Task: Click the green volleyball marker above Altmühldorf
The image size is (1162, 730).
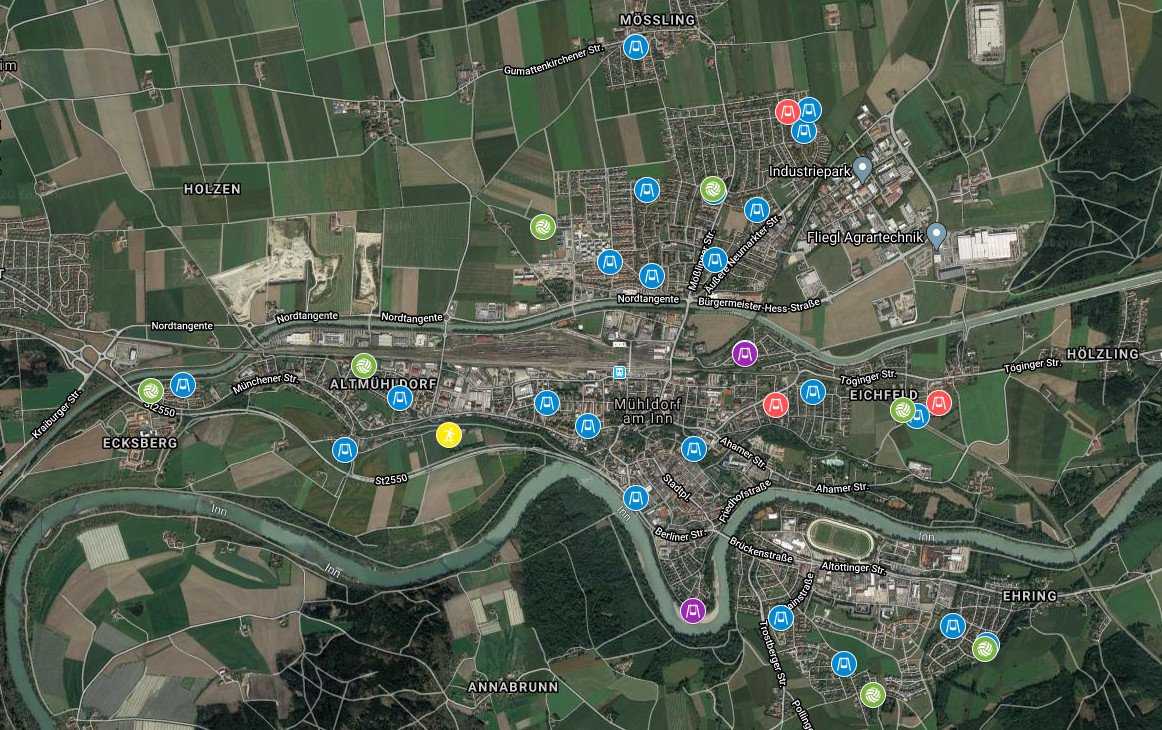Action: [363, 365]
